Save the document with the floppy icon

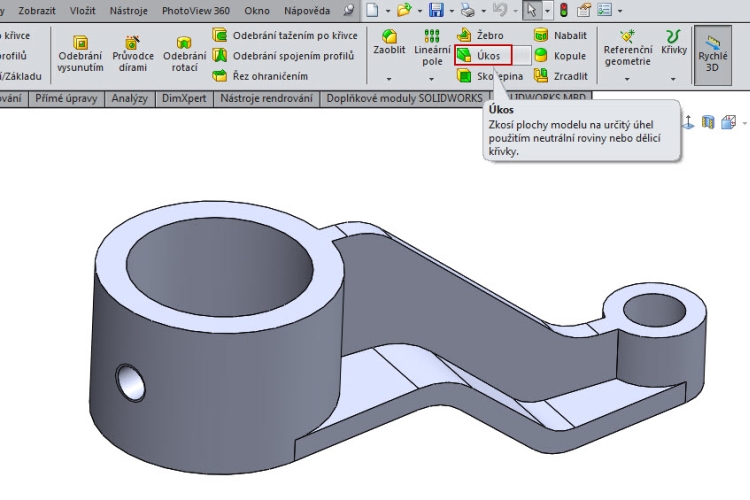(x=436, y=10)
